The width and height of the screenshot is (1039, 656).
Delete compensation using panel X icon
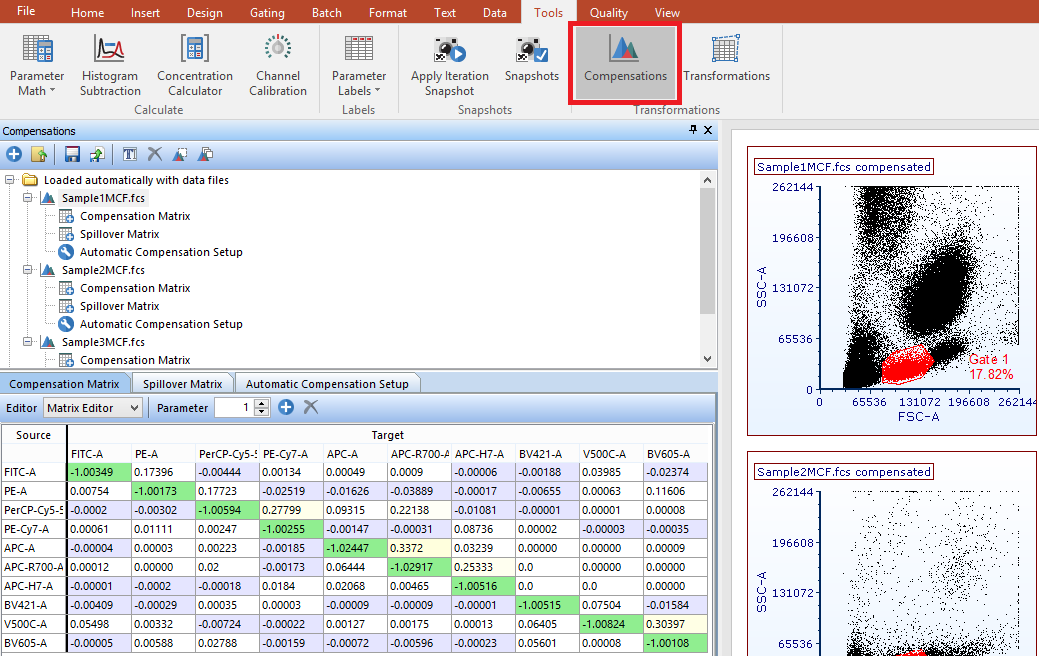(154, 154)
